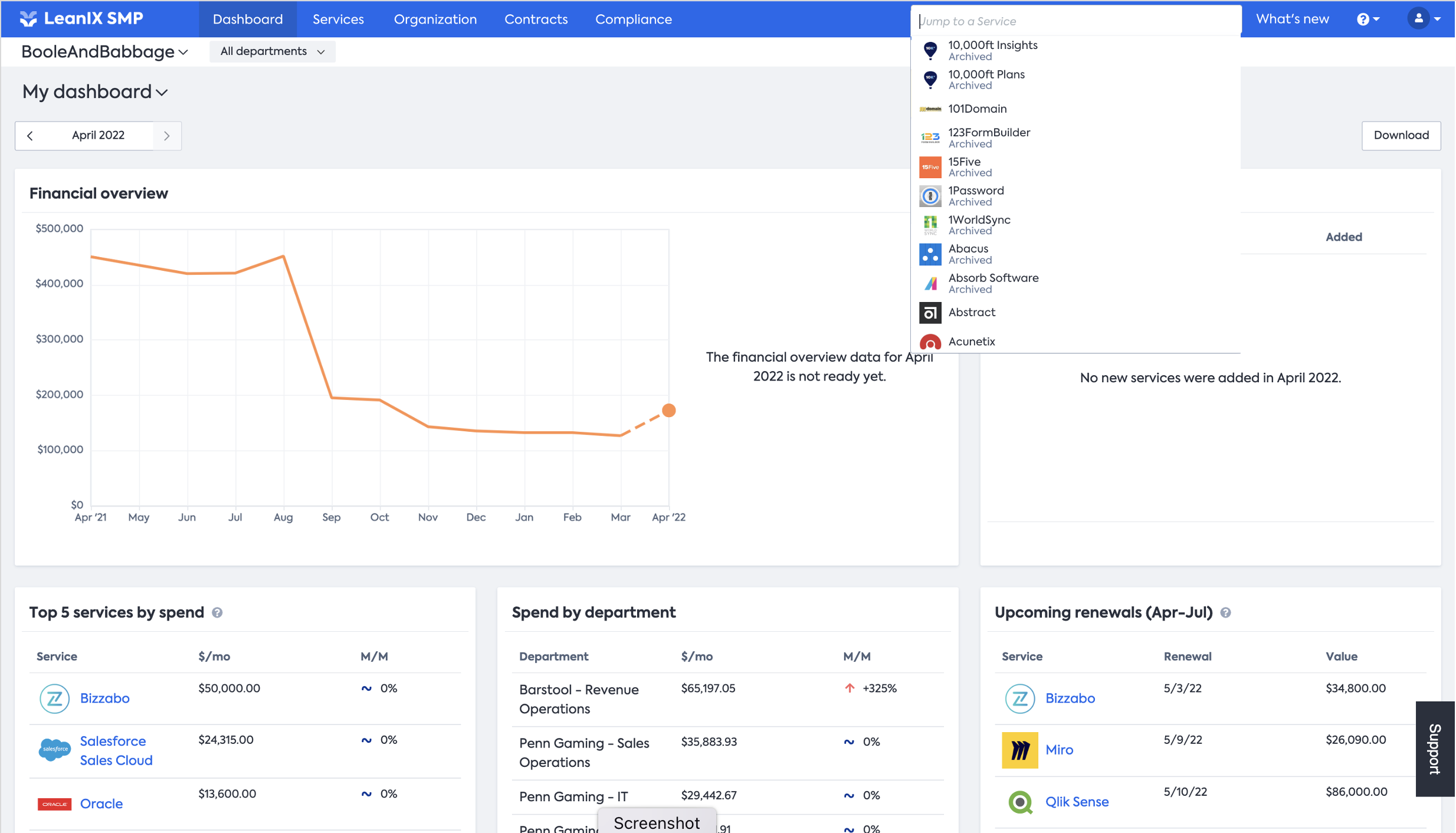The image size is (1456, 833).
Task: Expand the BooleAndBabbage workspace dropdown
Action: point(104,52)
